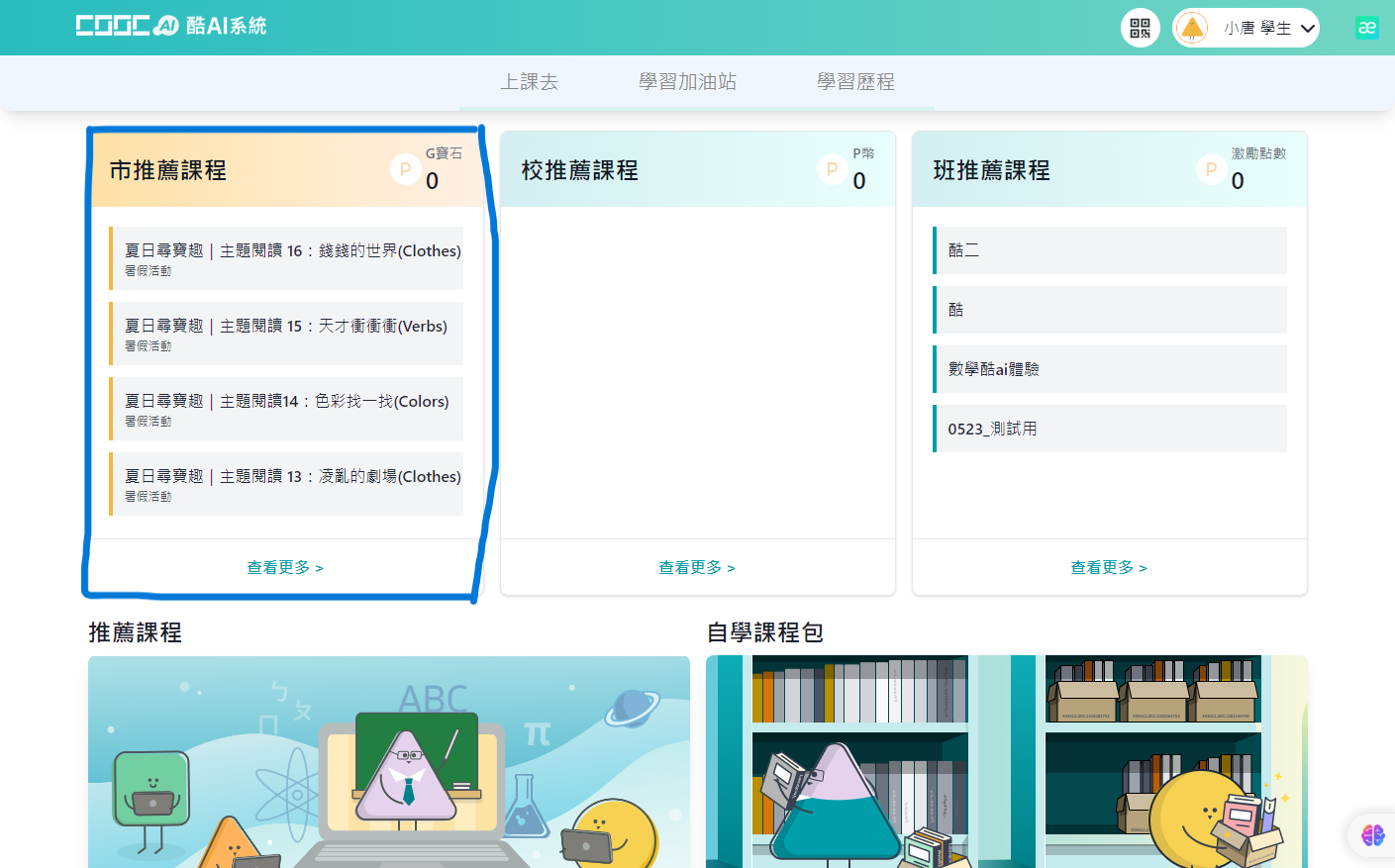Viewport: 1395px width, 868px height.
Task: Click the 激勵點數 coin icon
Action: tap(1211, 169)
